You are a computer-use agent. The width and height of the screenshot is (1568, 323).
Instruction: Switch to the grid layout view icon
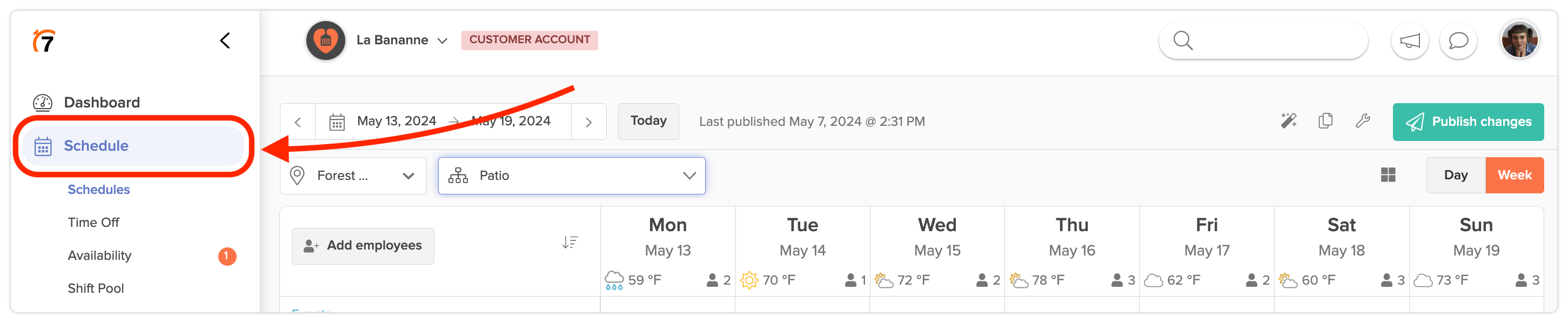(1388, 175)
